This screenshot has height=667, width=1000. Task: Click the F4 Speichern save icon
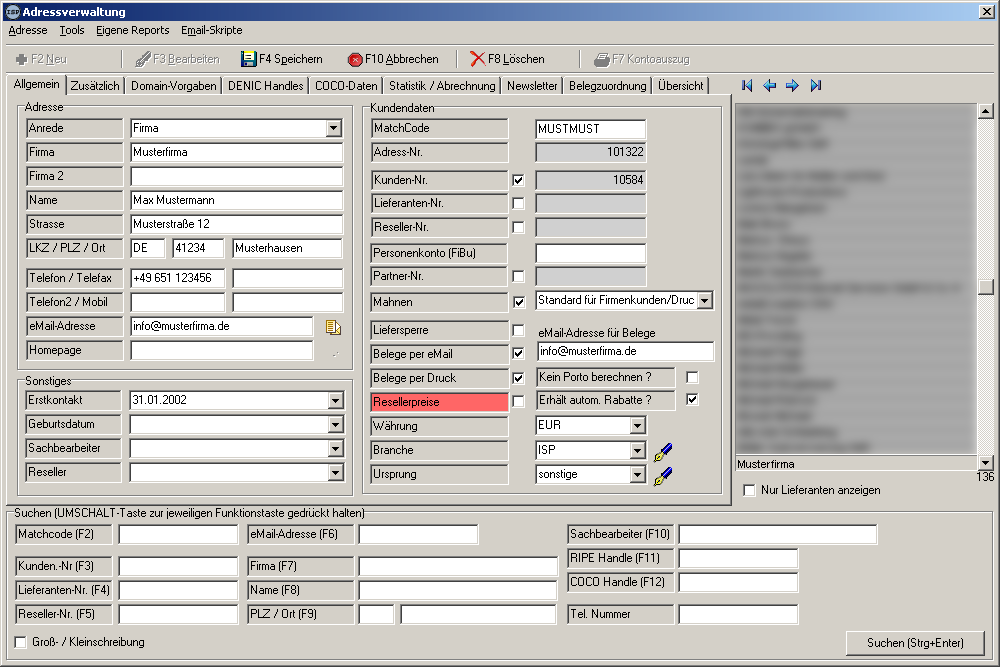(249, 59)
